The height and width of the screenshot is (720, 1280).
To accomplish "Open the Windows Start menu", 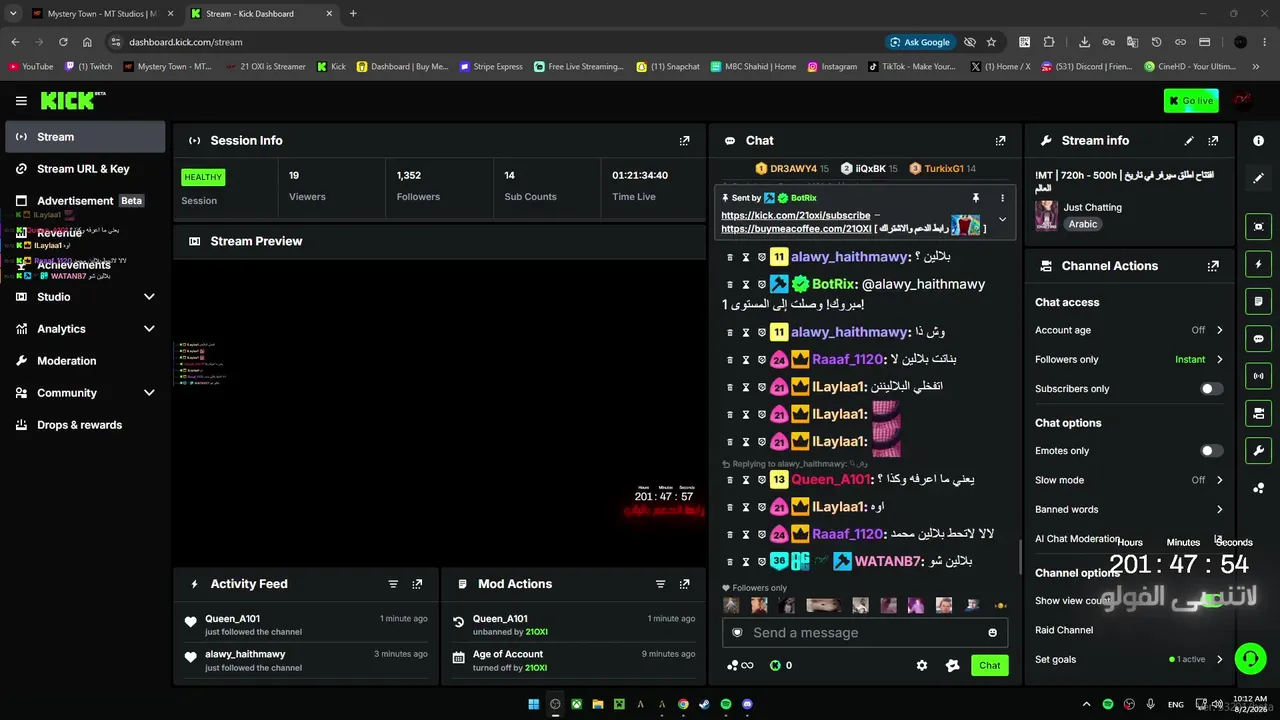I will 534,704.
